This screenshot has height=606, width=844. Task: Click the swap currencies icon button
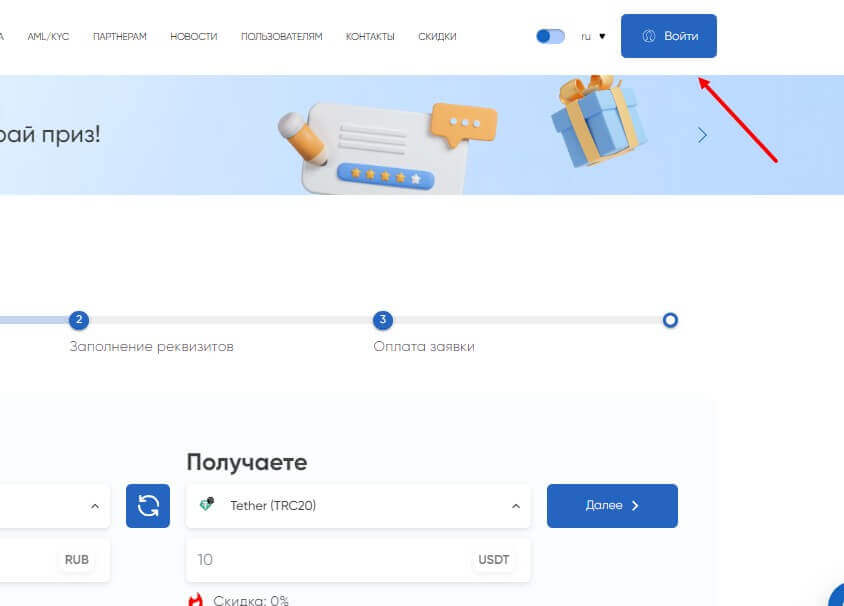pyautogui.click(x=148, y=506)
